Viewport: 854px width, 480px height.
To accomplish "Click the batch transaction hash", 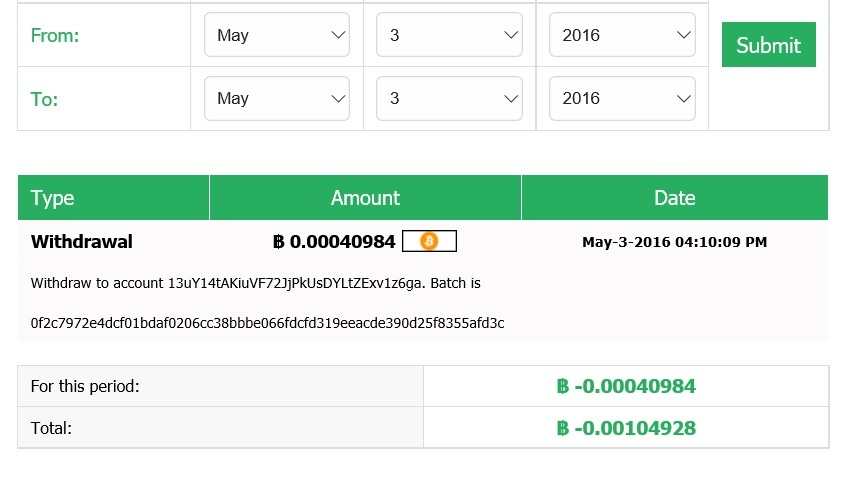I will [267, 323].
